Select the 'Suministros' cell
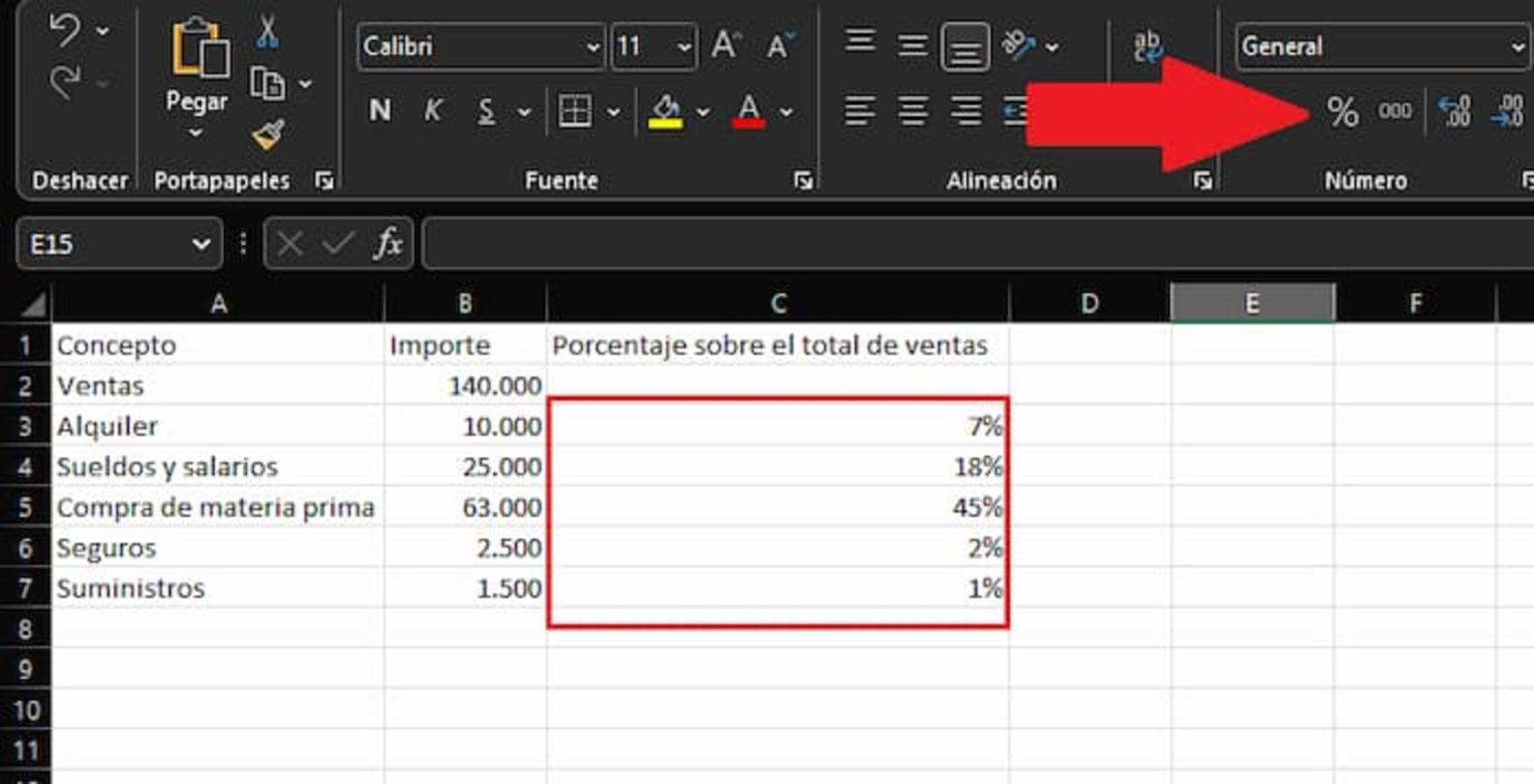The height and width of the screenshot is (784, 1534). coord(218,588)
